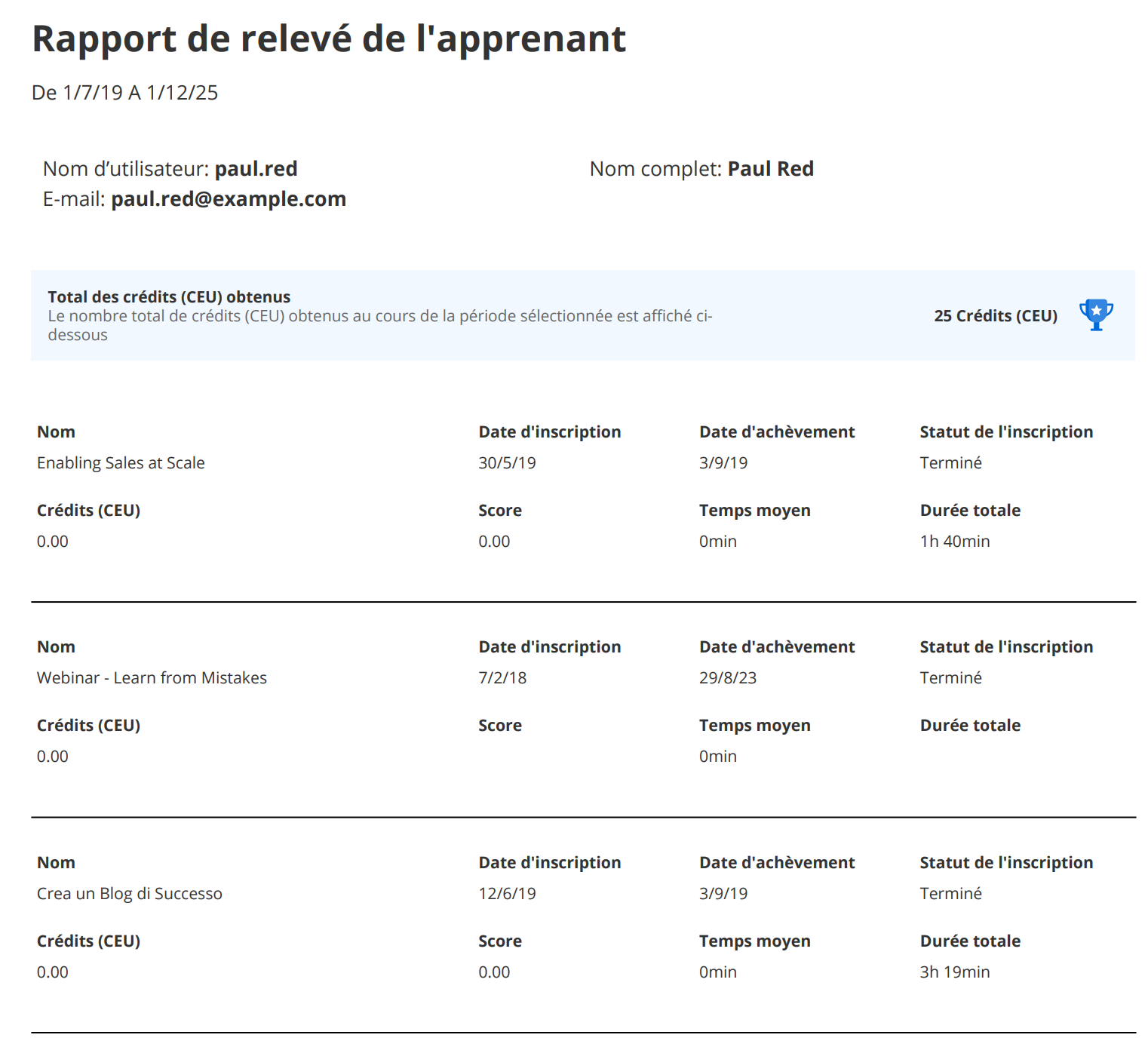Click the 'Total des crédits (CEU) obtenus' heading
Screen dimensions: 1148x1047
(169, 297)
